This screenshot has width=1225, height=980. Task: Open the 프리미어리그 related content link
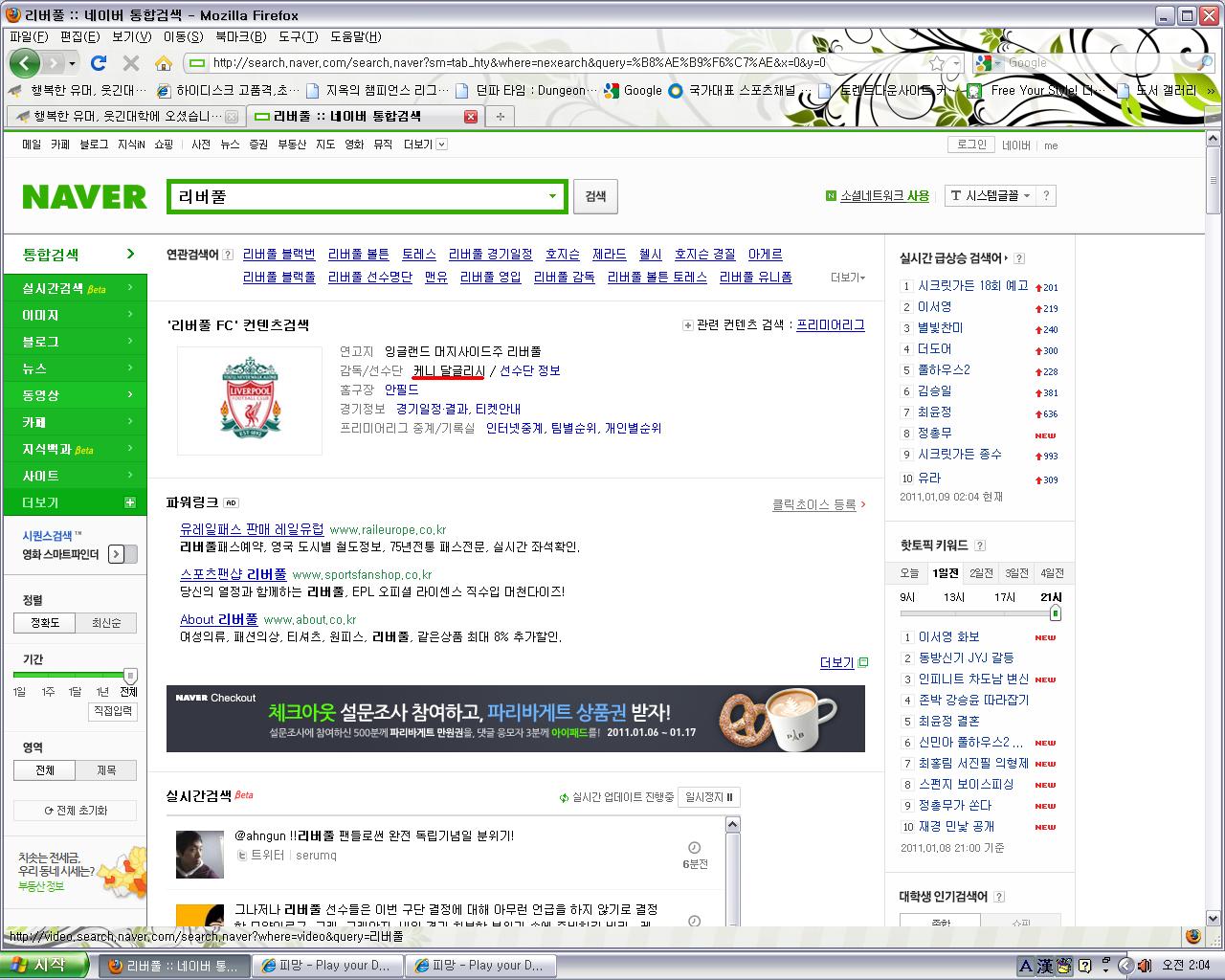point(831,324)
